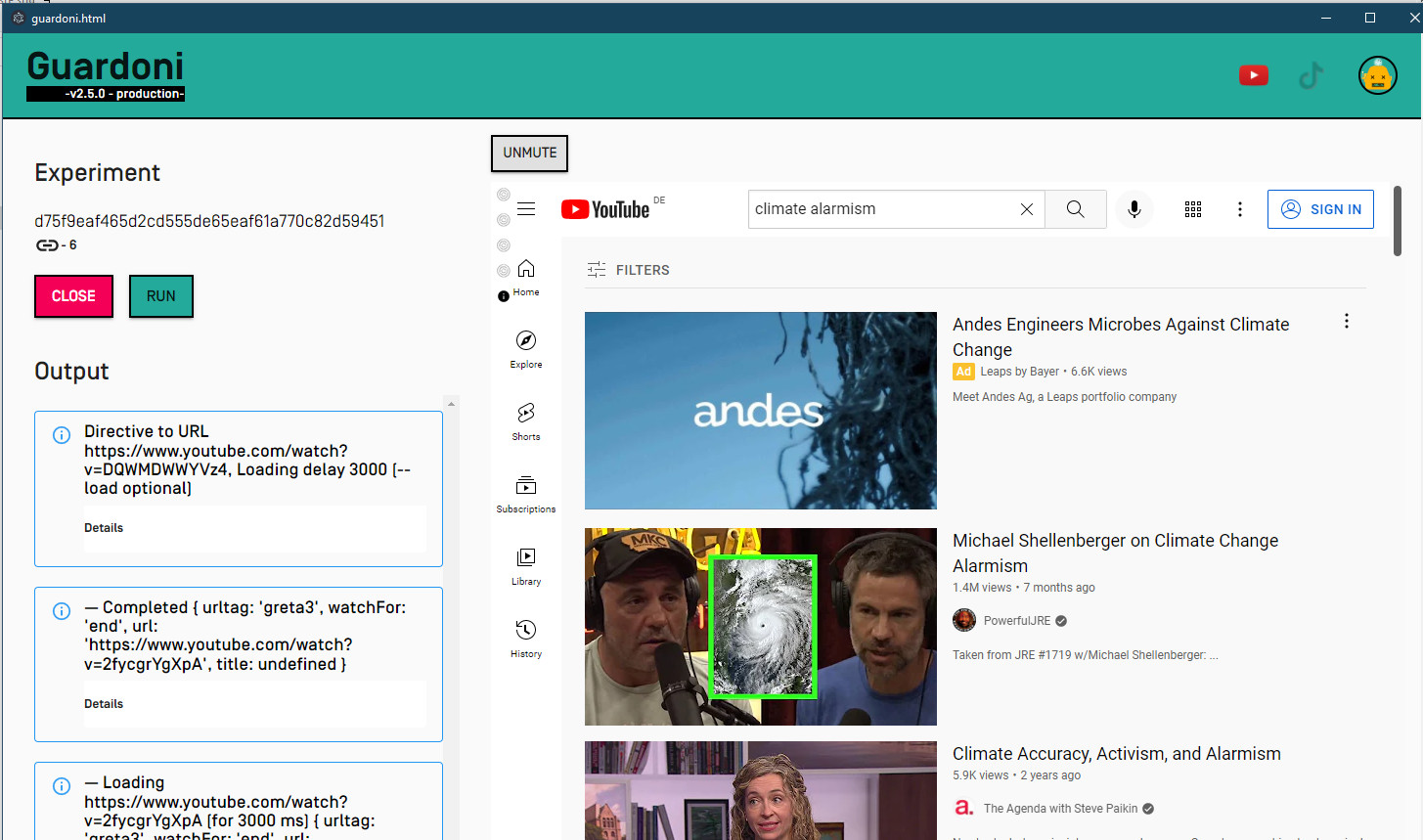This screenshot has width=1423, height=840.
Task: Open 'Andes Engineers Microbes Against Climate Change' title
Action: coord(1121,337)
